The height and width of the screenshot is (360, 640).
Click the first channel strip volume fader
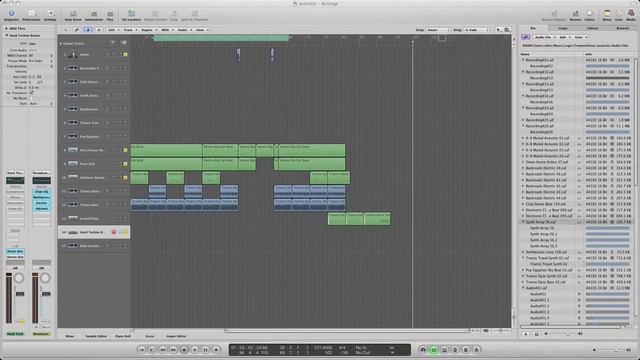pos(20,294)
